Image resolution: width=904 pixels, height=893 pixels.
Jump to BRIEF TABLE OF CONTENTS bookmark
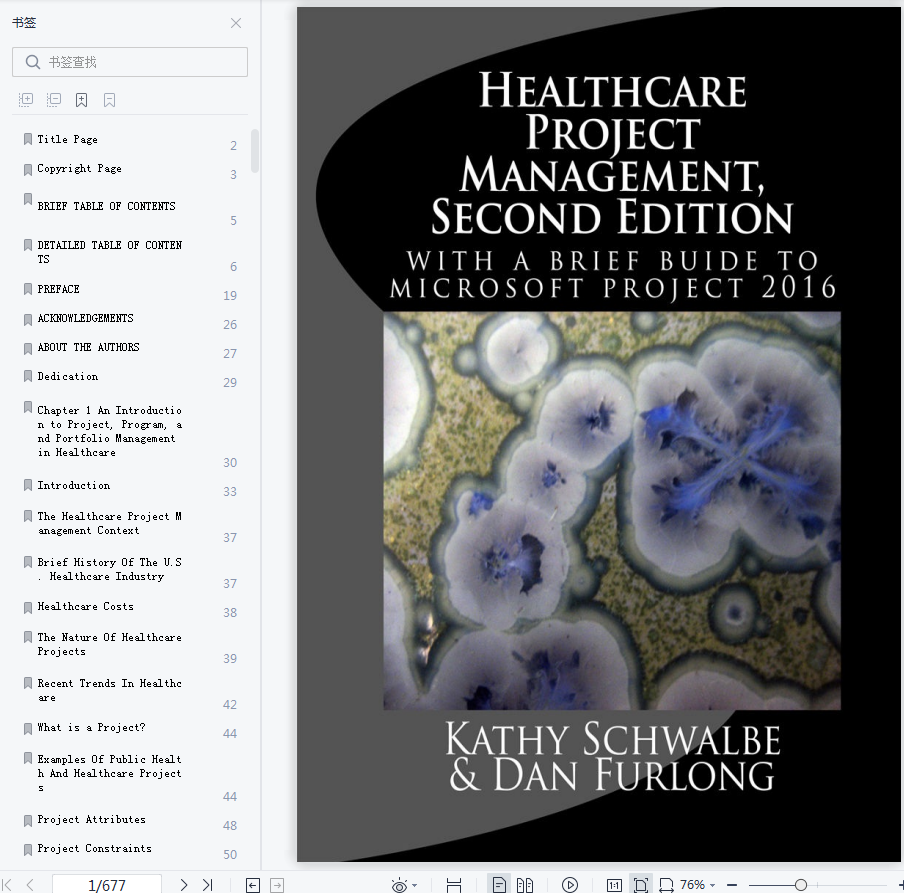(106, 206)
